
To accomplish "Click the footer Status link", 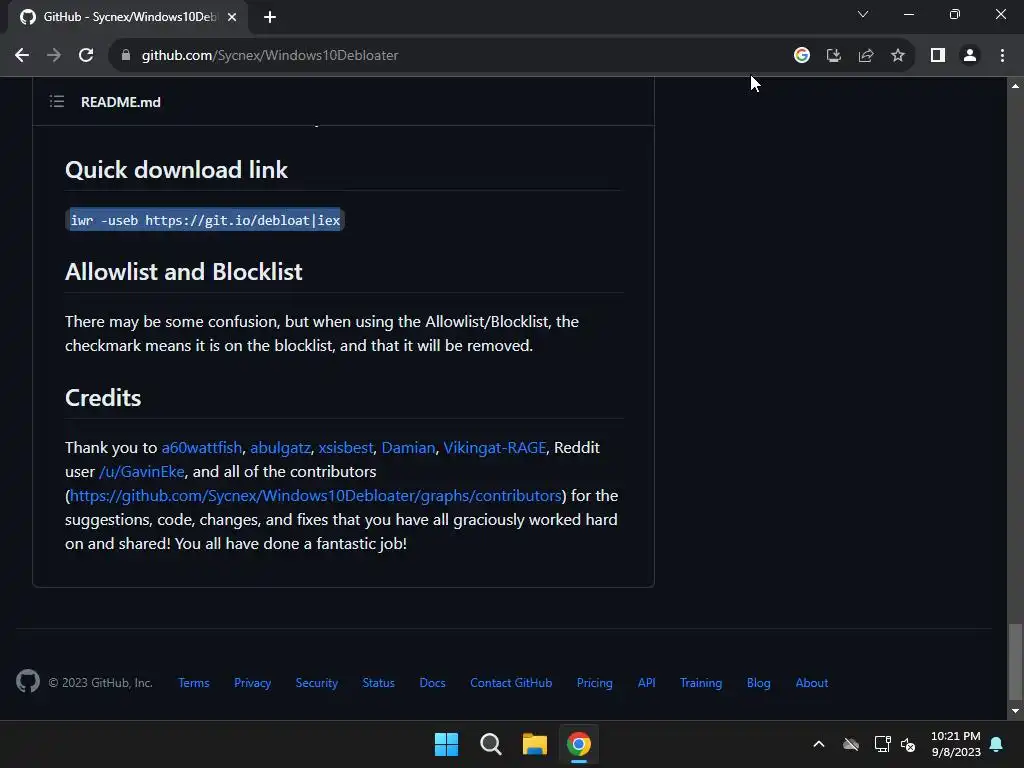I will 379,682.
